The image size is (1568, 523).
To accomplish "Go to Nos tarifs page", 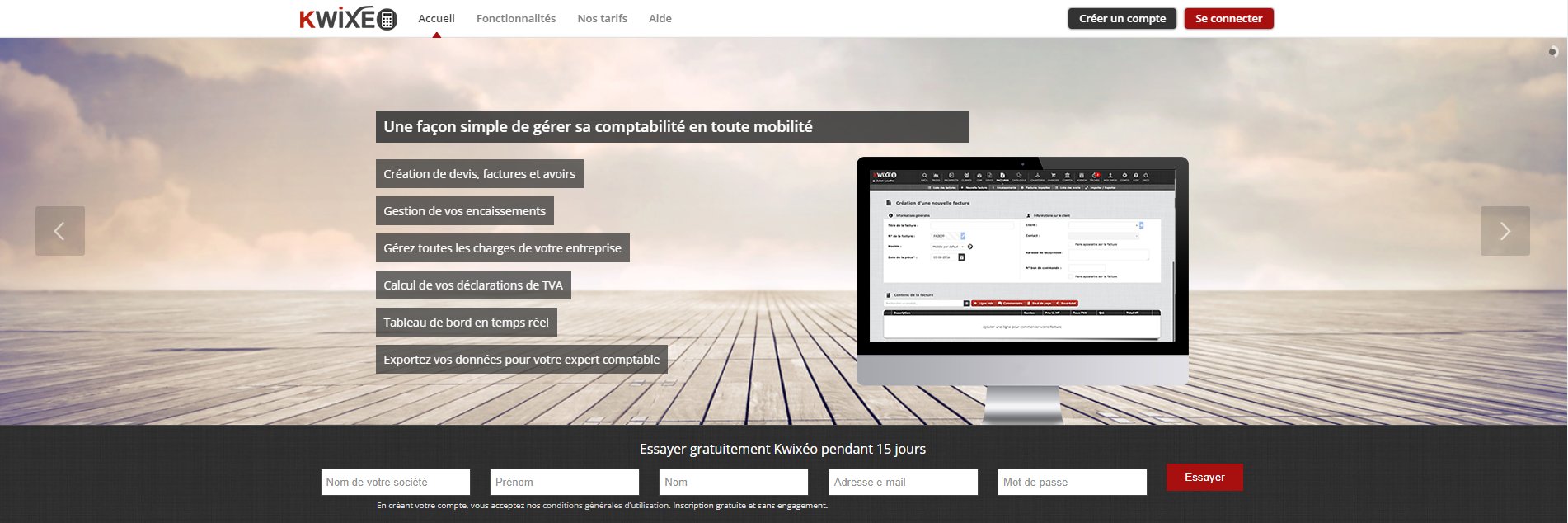I will pyautogui.click(x=602, y=18).
